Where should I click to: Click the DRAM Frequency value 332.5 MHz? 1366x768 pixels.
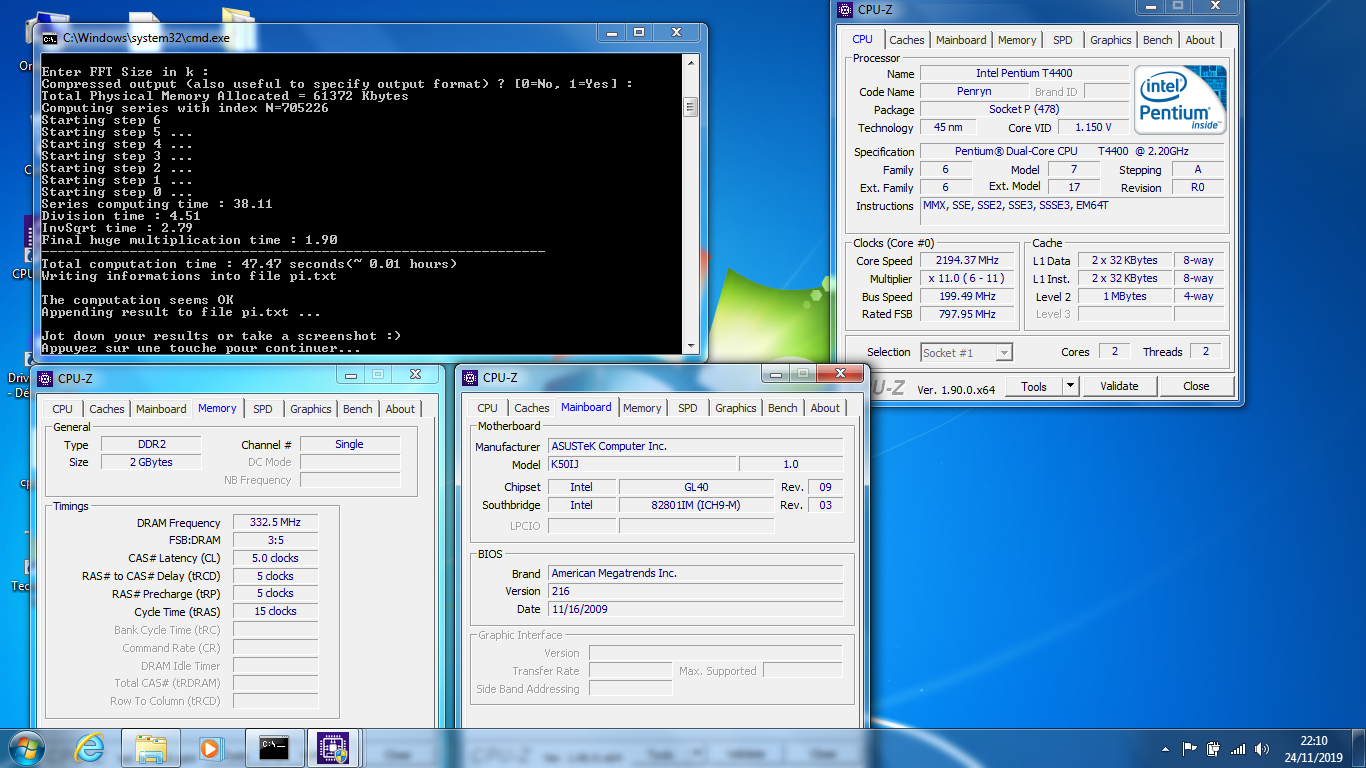click(x=276, y=523)
